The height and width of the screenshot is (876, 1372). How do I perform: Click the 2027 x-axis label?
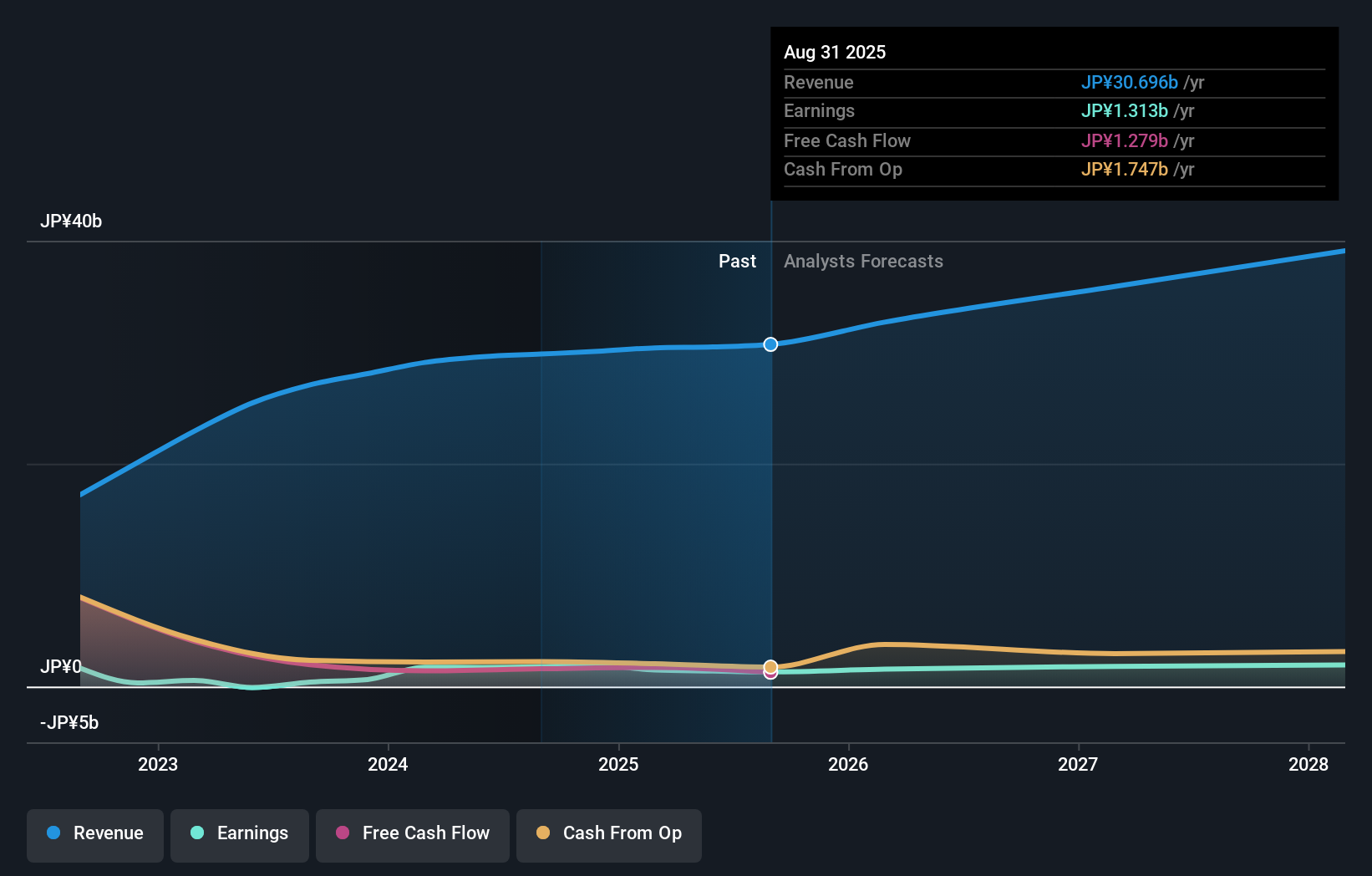coord(1078,764)
